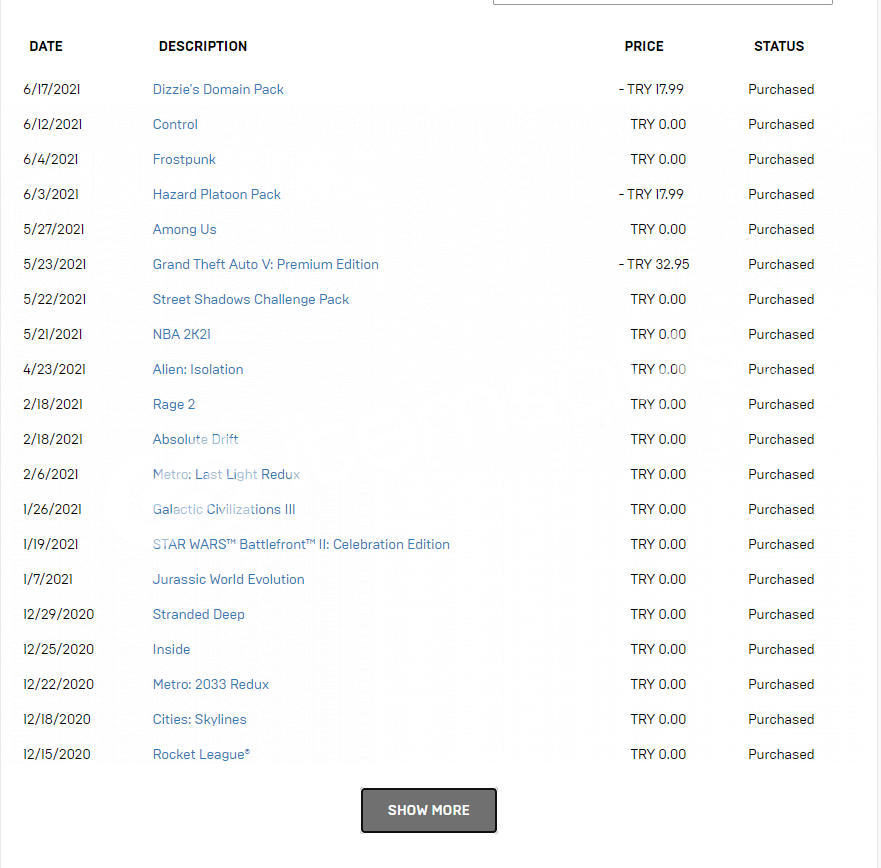Click the Rocket League link

pos(201,754)
